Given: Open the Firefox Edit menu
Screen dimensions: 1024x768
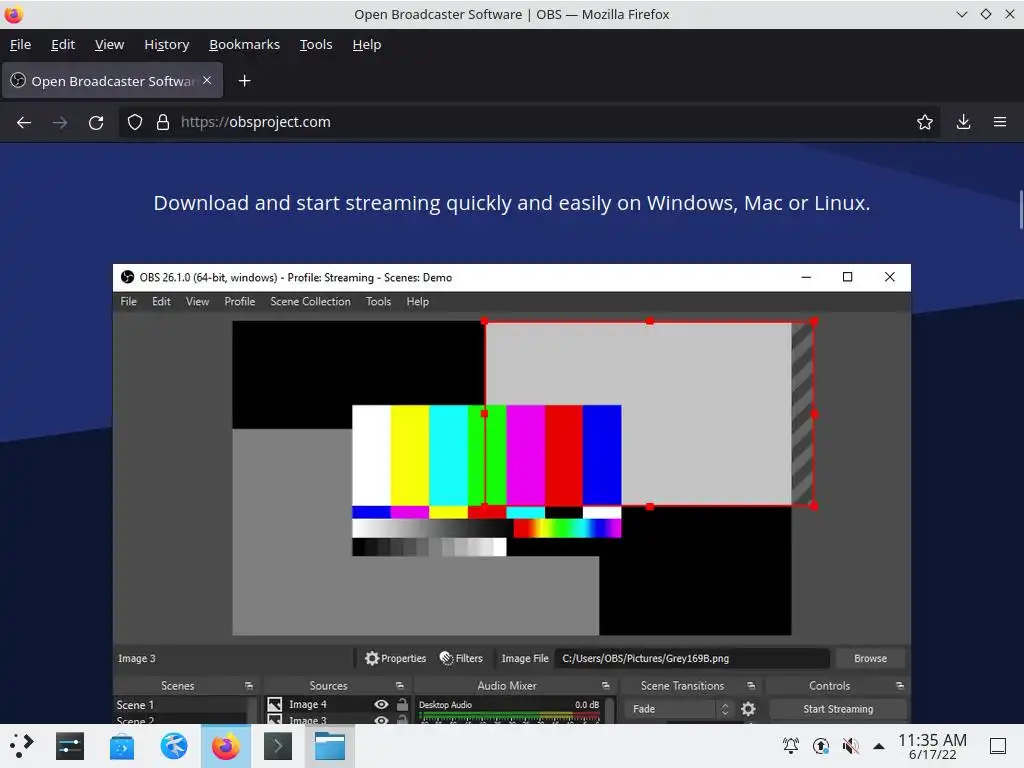Looking at the screenshot, I should coord(63,44).
